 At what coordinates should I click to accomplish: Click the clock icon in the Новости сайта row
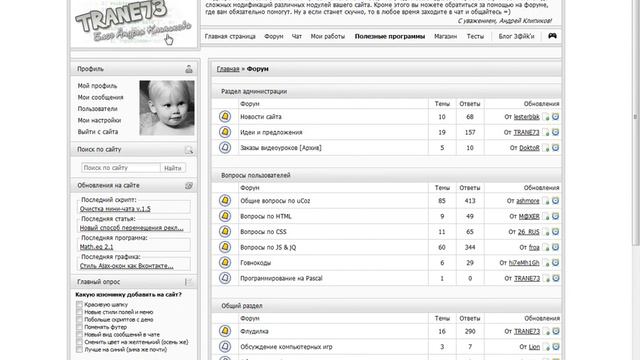556,117
